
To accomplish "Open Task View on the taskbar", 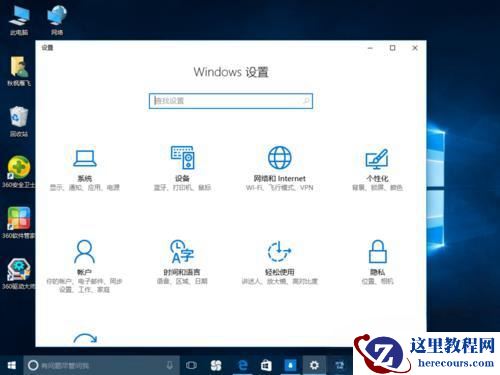I will click(191, 365).
